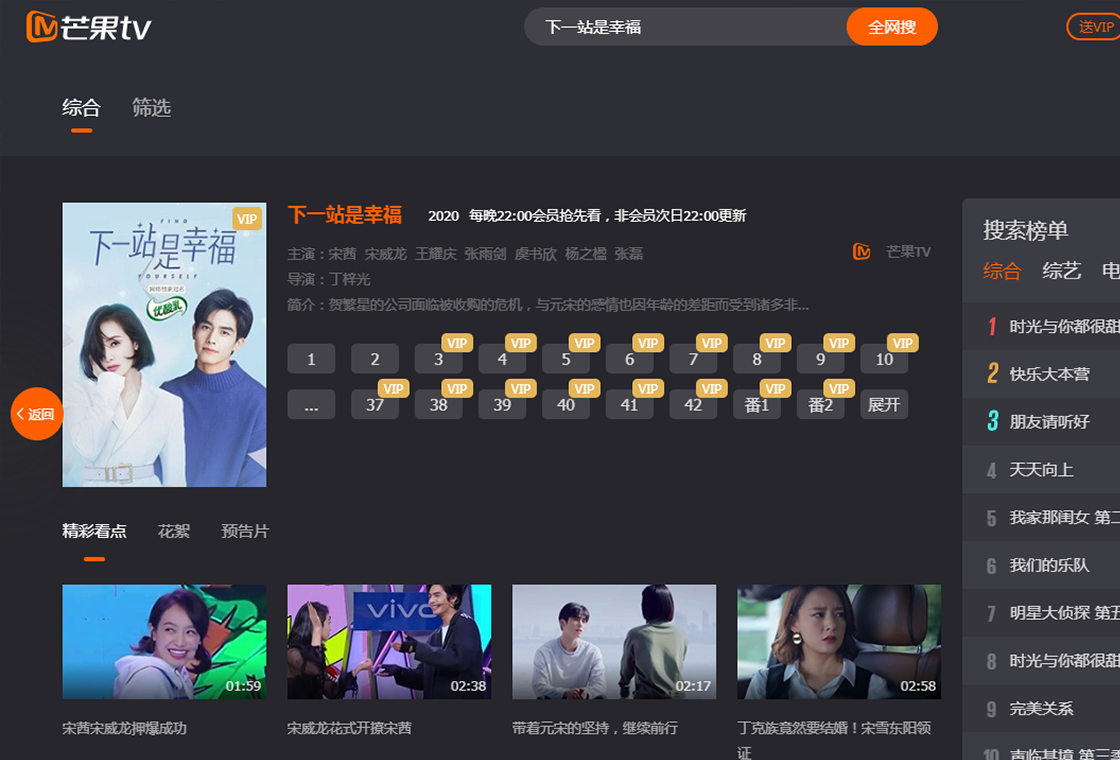Click the VIP tag above episode 番2
The height and width of the screenshot is (760, 1120).
(x=837, y=388)
